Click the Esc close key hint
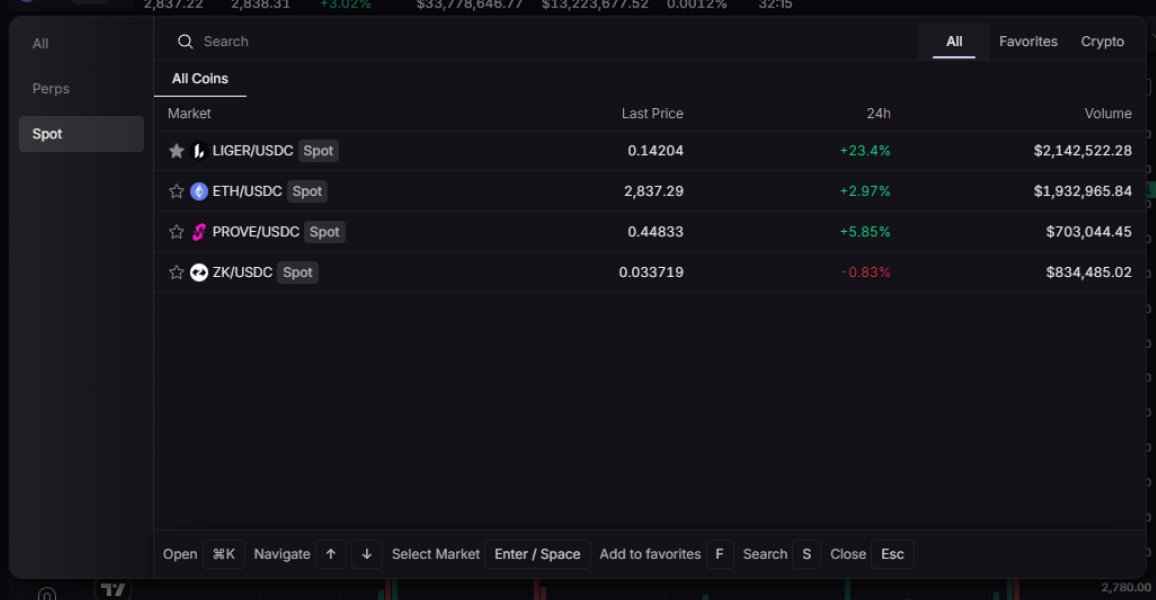Image resolution: width=1156 pixels, height=600 pixels. (892, 554)
